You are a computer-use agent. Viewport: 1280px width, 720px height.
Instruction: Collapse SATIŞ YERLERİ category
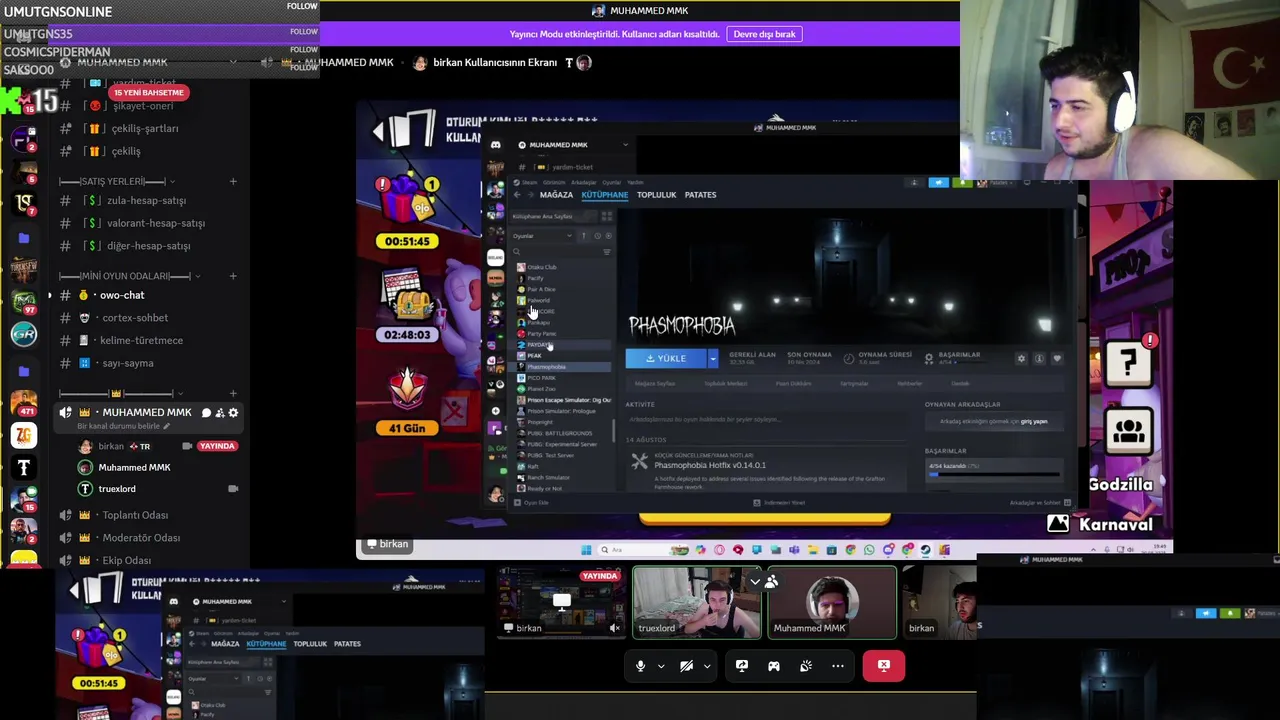[117, 181]
